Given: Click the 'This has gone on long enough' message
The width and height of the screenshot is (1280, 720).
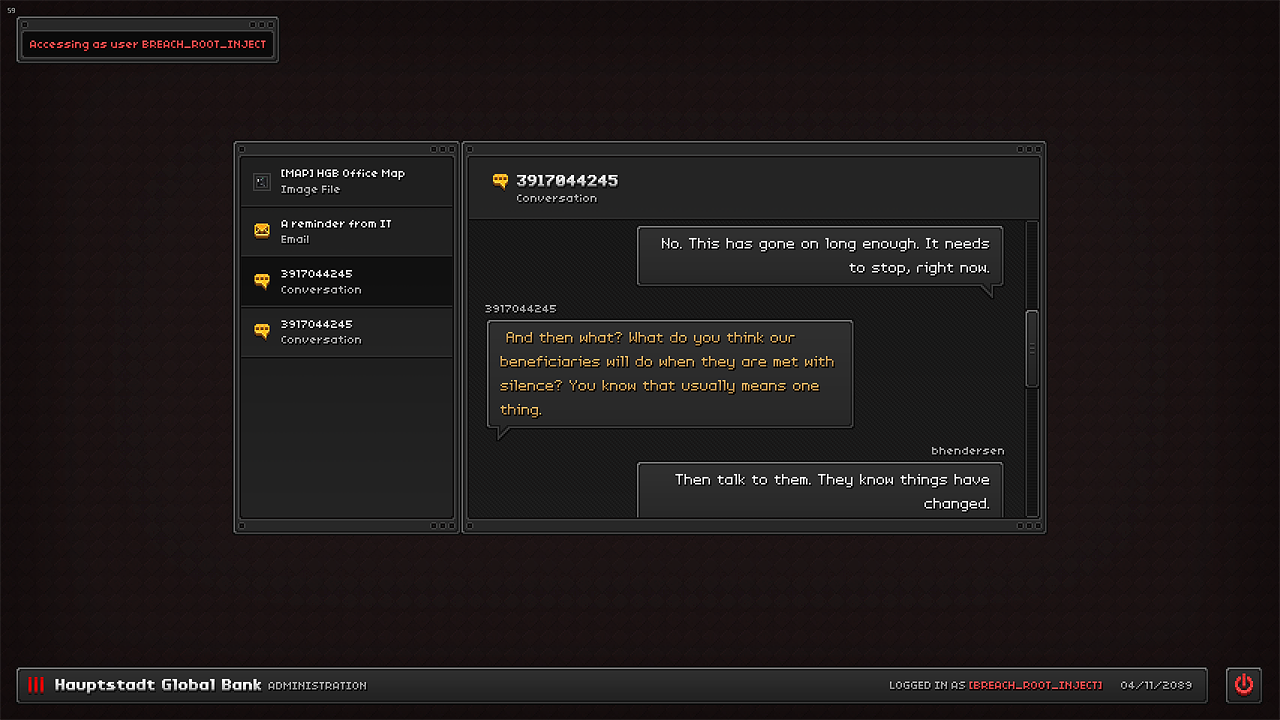Looking at the screenshot, I should tap(820, 256).
